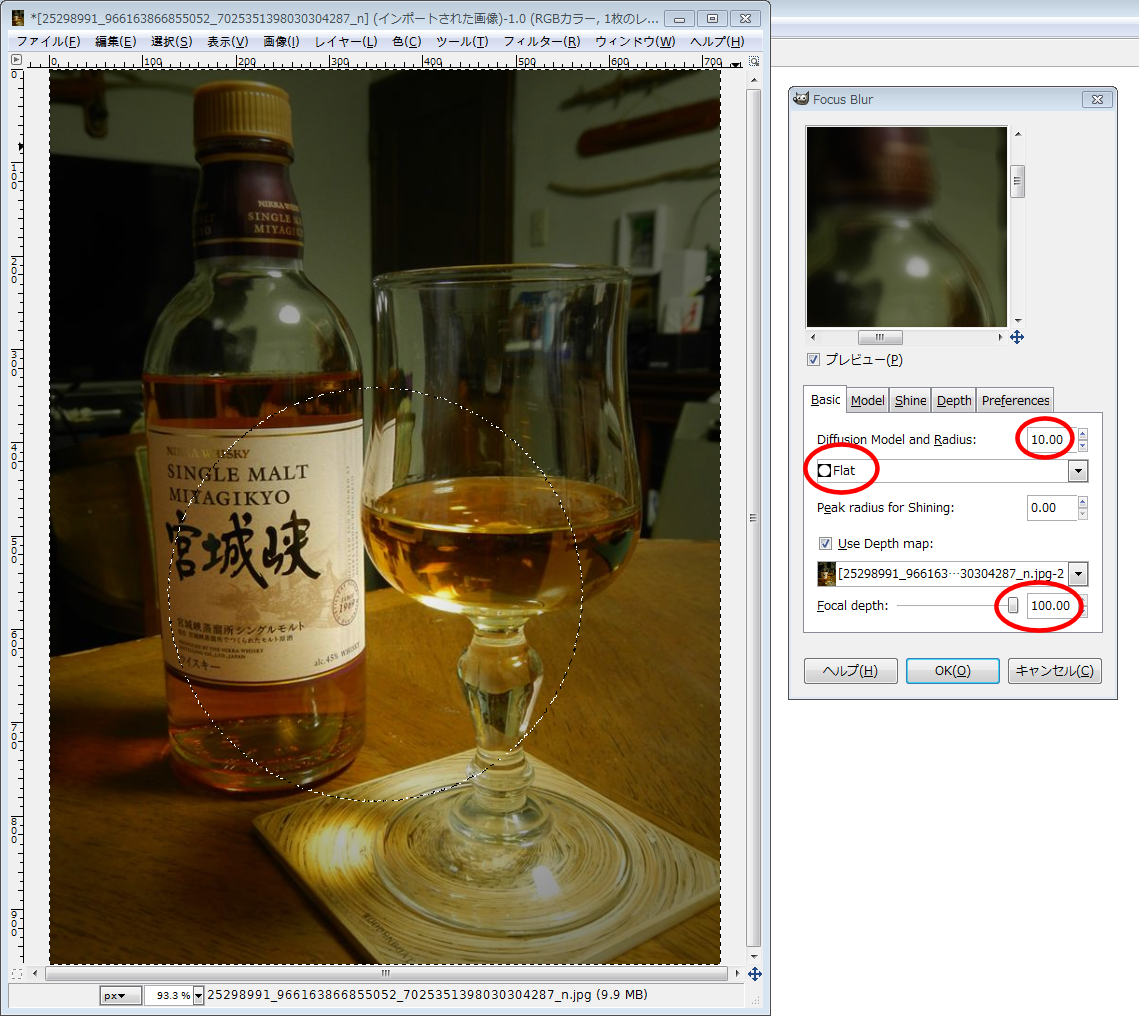Image resolution: width=1139 pixels, height=1016 pixels.
Task: Toggle the Quick Mask button
Action: (16, 973)
